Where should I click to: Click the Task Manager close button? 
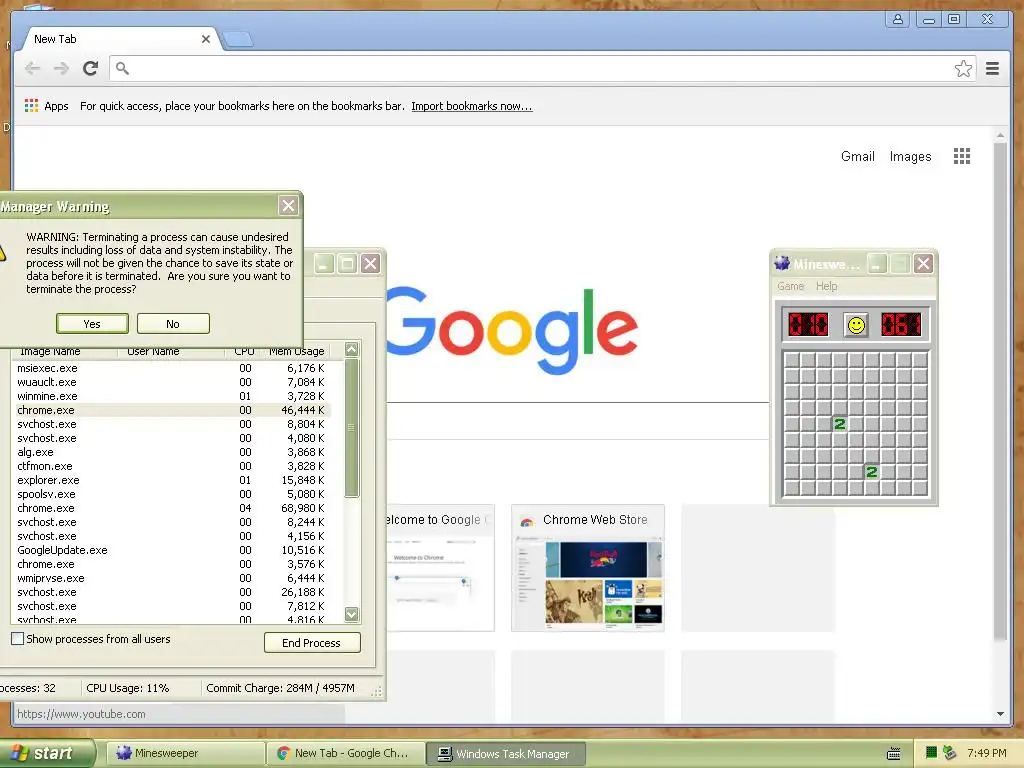(370, 264)
